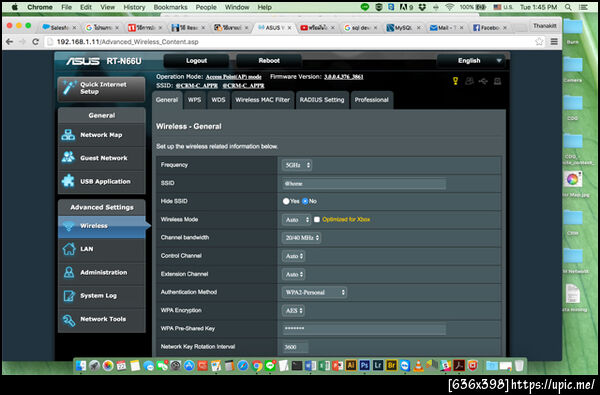Open the Channel bandwidth dropdown

[302, 238]
